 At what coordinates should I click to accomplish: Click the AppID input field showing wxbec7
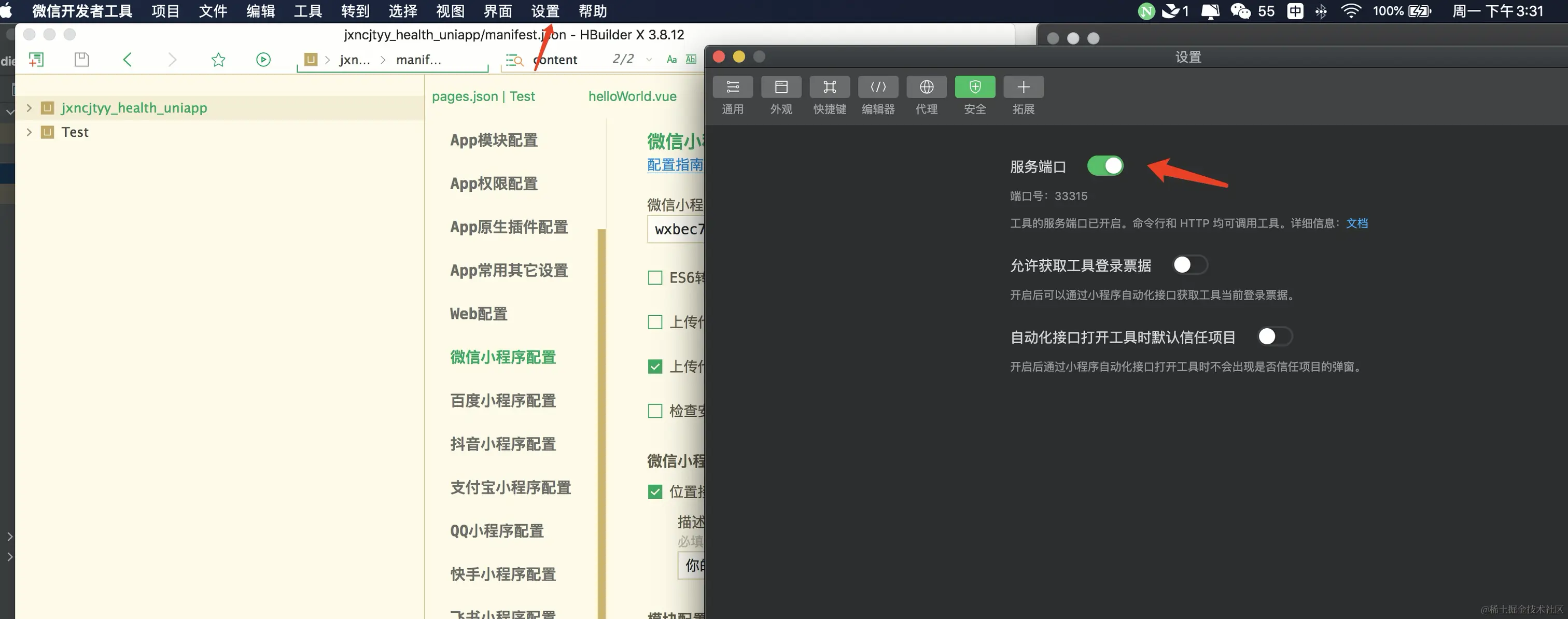676,230
